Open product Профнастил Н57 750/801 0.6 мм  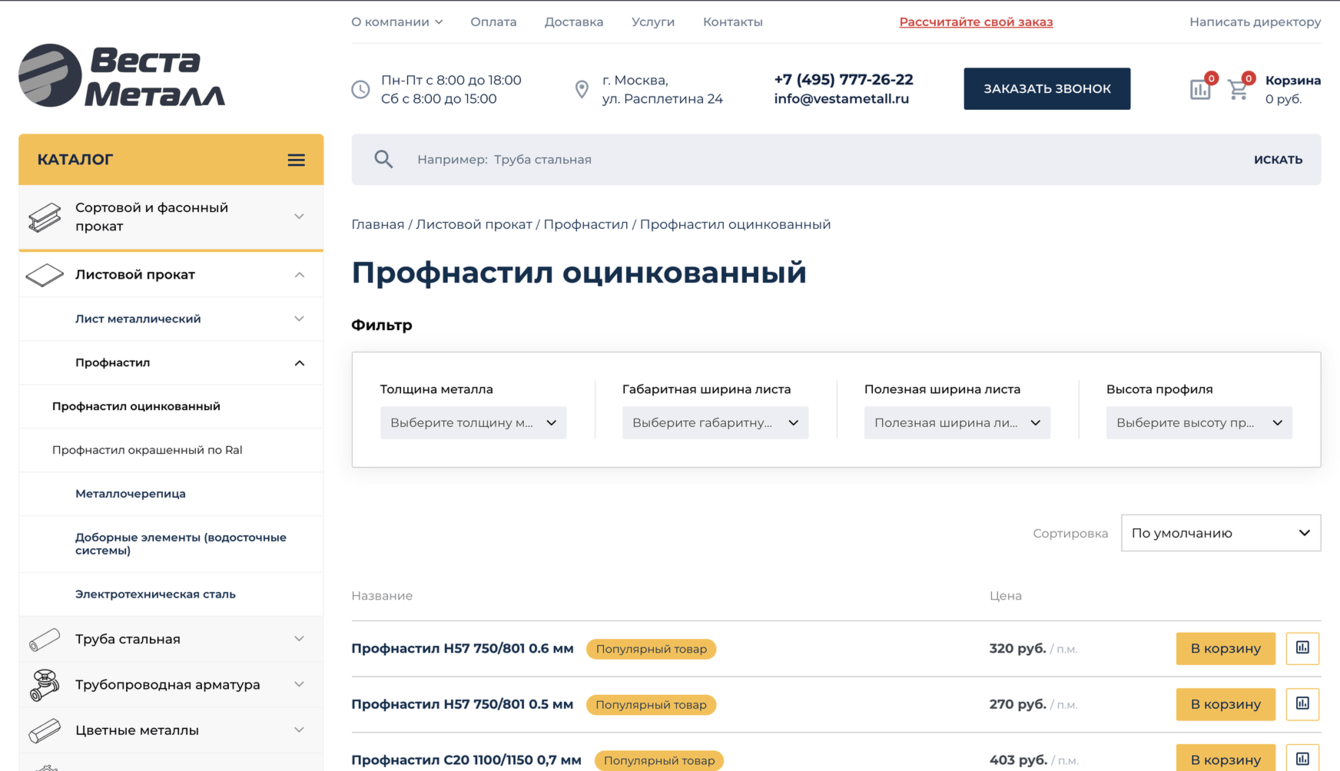462,649
